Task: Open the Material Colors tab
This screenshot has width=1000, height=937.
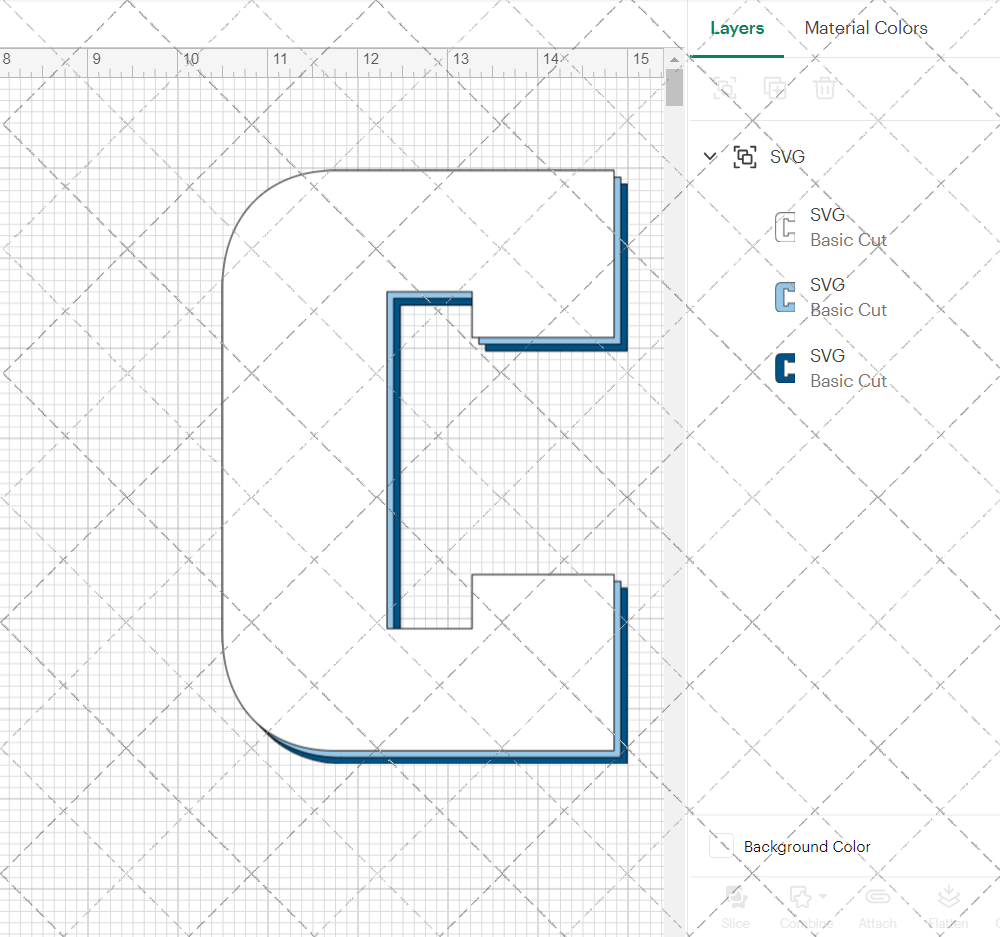Action: point(865,28)
